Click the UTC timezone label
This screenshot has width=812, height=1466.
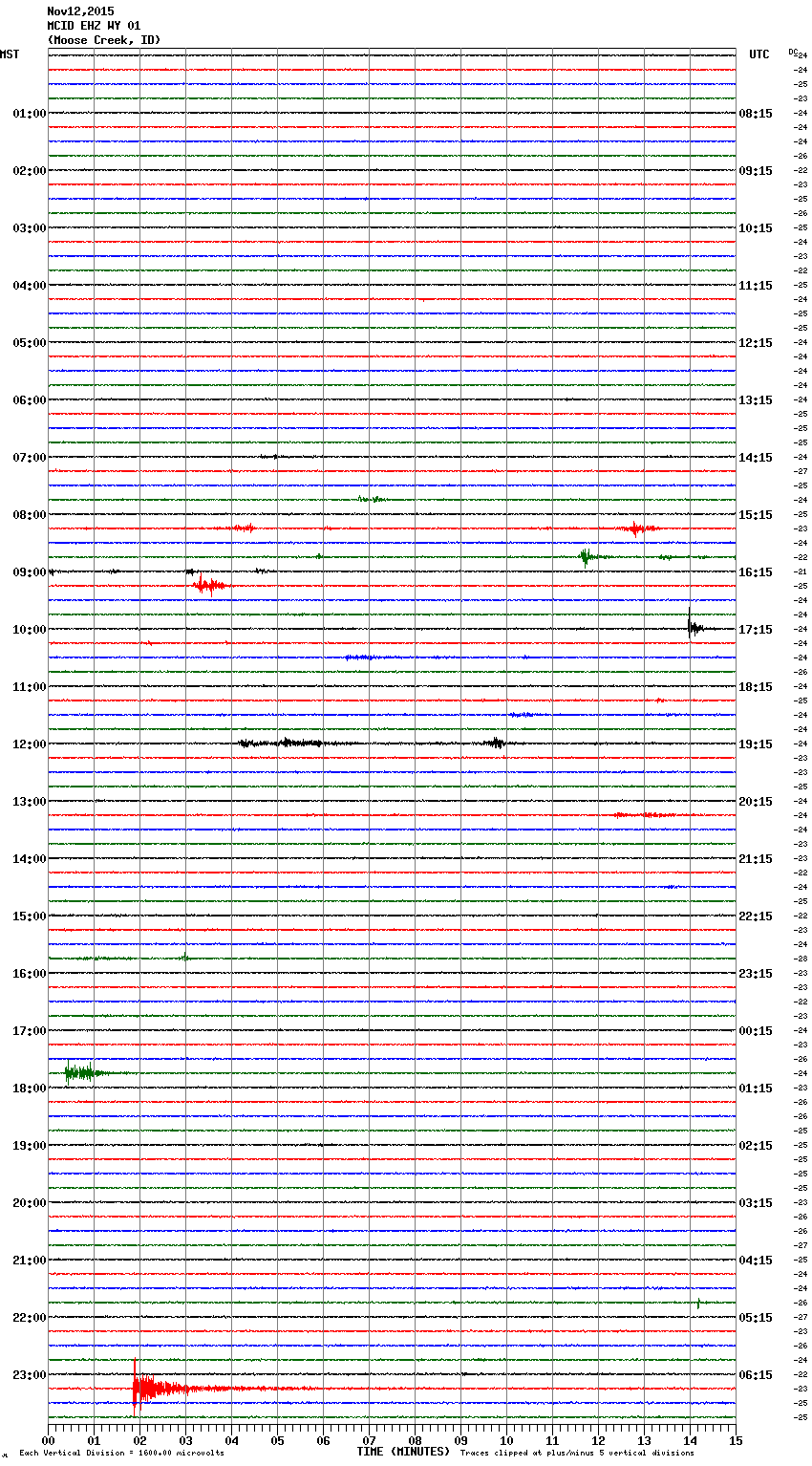[x=759, y=54]
